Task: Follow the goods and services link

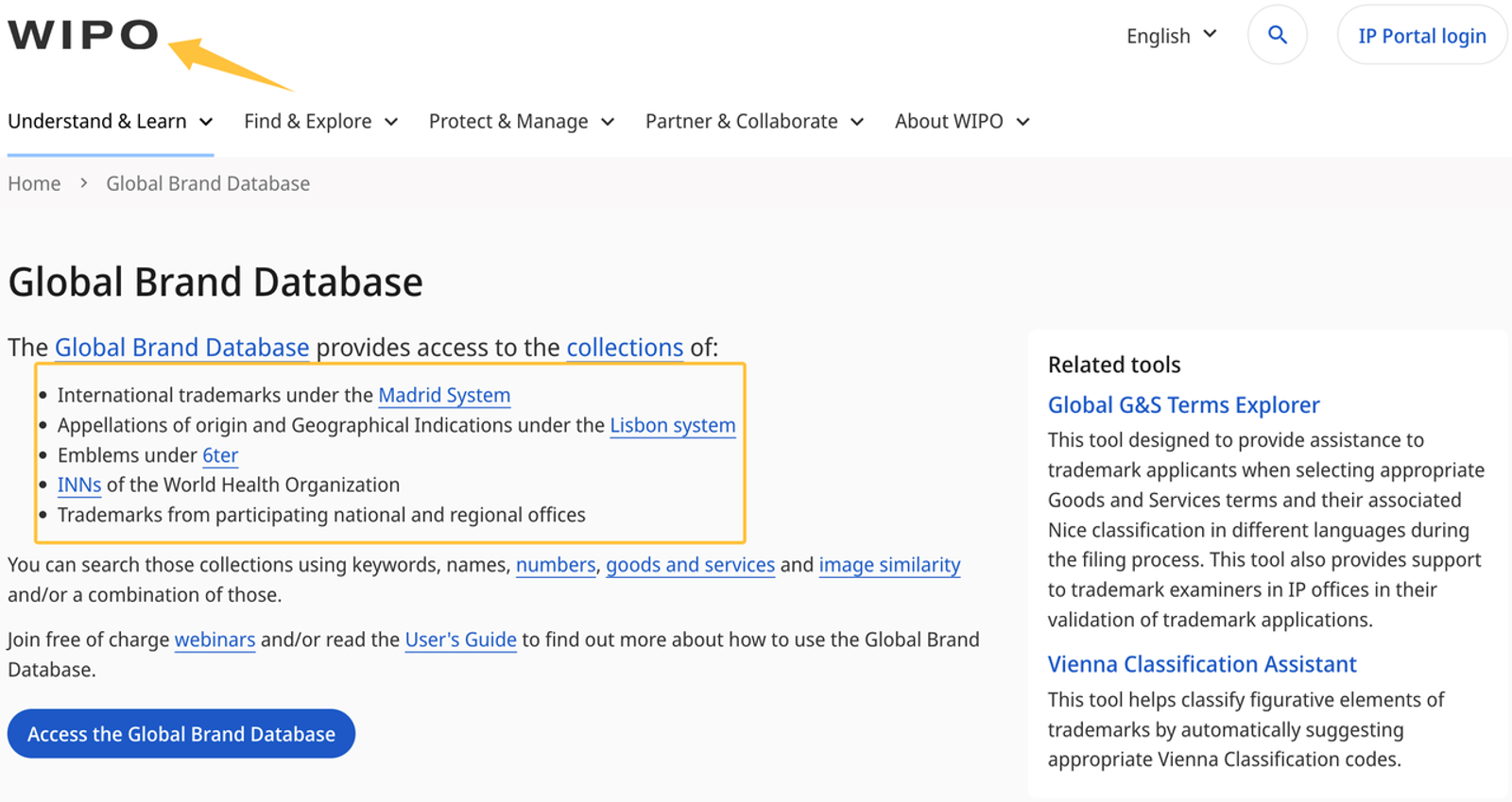Action: click(691, 565)
